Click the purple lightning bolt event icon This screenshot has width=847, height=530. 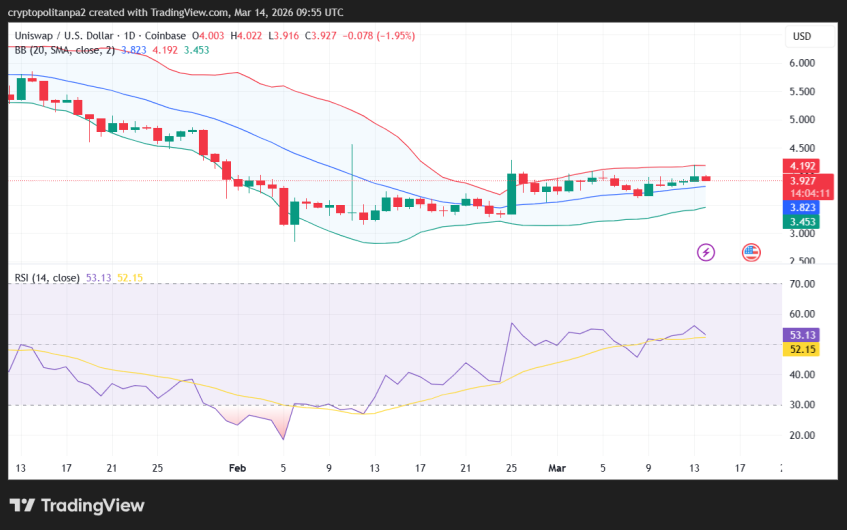pos(705,252)
